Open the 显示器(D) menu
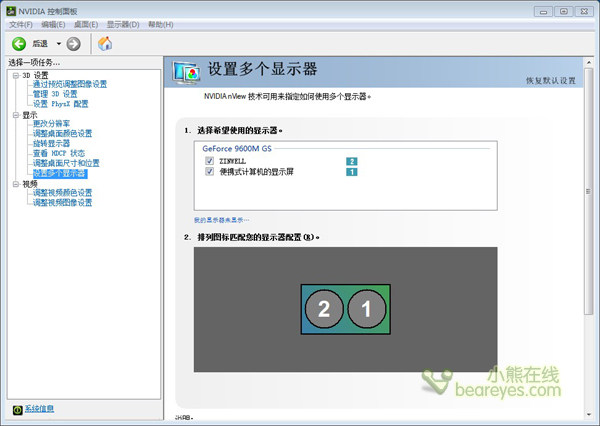 [x=123, y=25]
